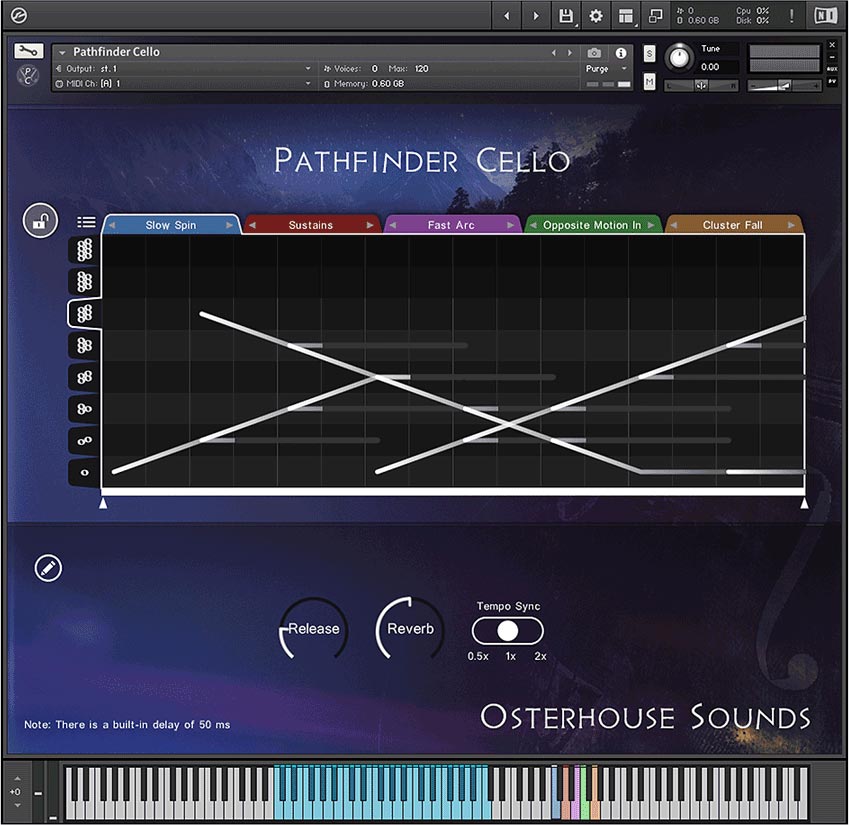The height and width of the screenshot is (825, 849).
Task: Click the padlock icon above voice tabs
Action: coord(40,220)
